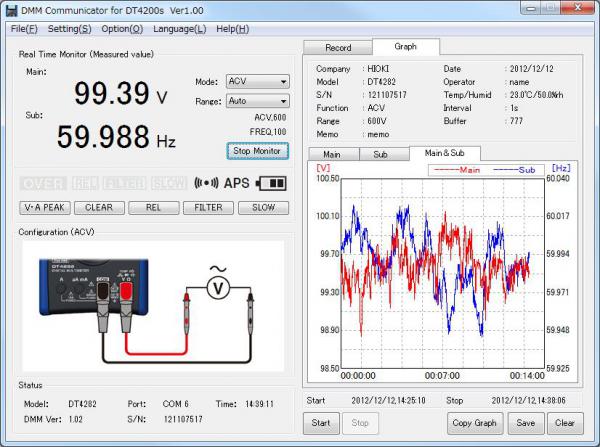Click the battery level indicator icon

[271, 183]
